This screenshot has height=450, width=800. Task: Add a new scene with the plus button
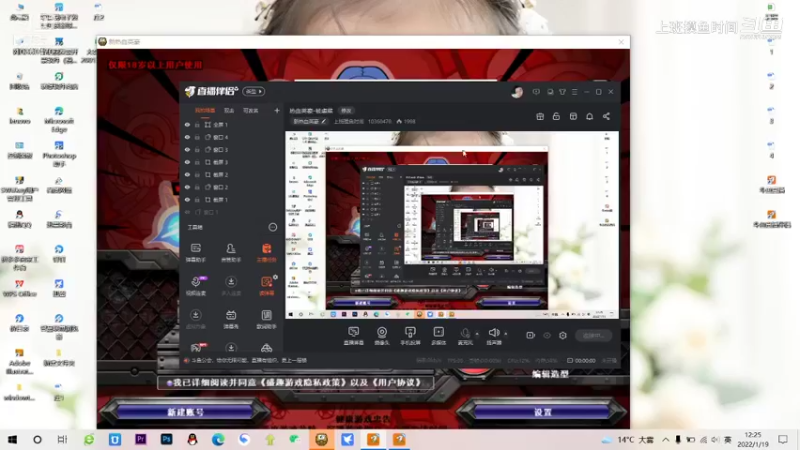277,111
